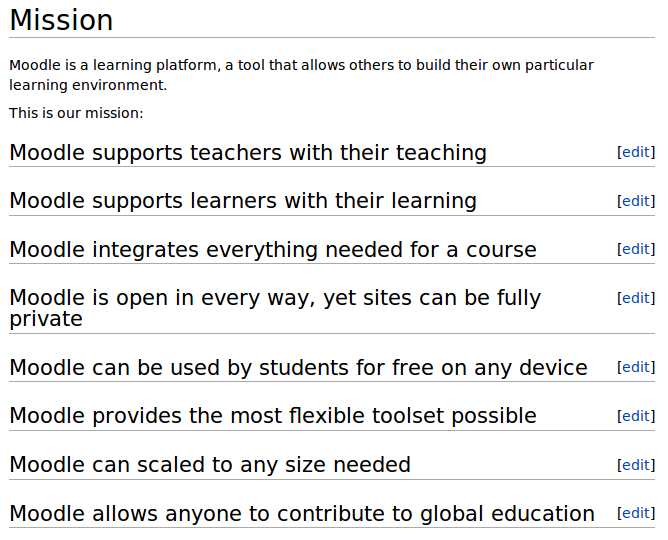Click the 'This is our mission:' text
Viewport: 668px width, 540px height.
pos(76,113)
